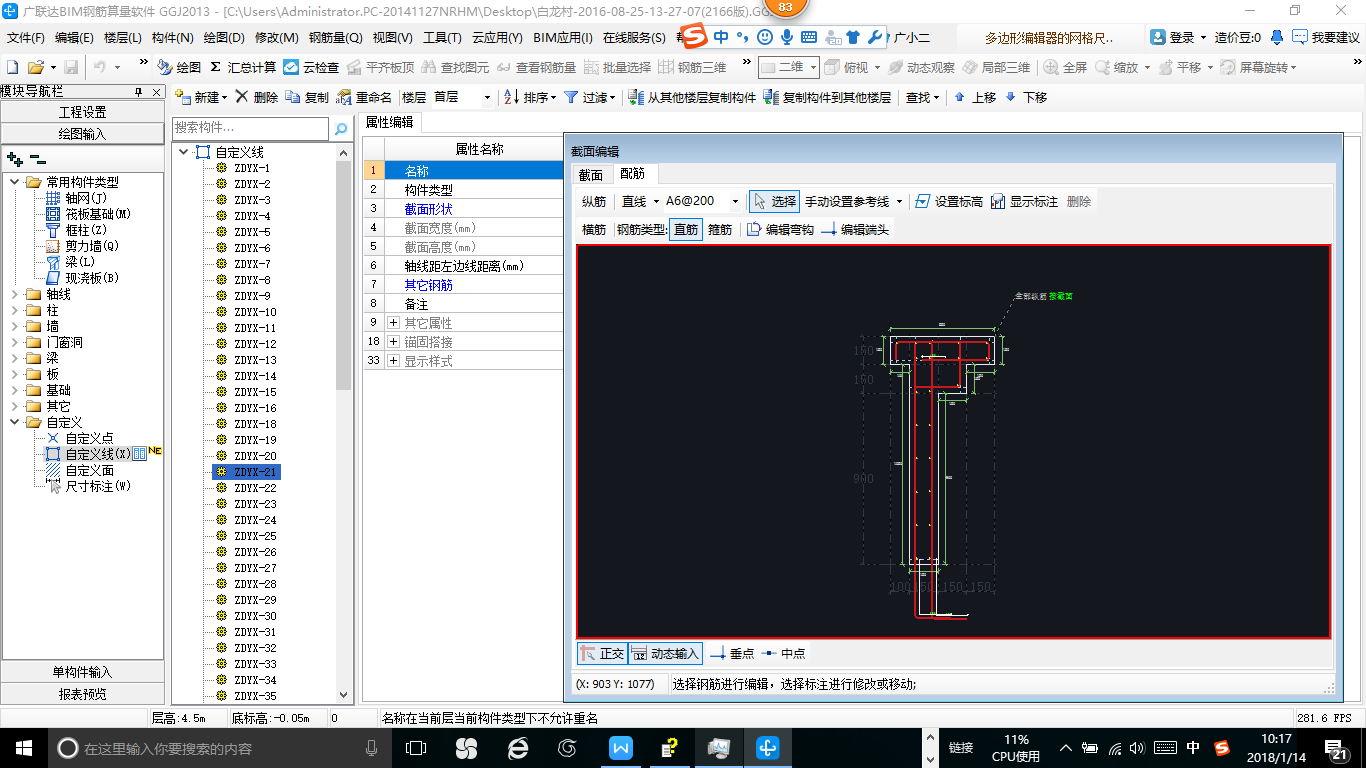The width and height of the screenshot is (1366, 768).
Task: Open 云检查 tool
Action: point(311,67)
